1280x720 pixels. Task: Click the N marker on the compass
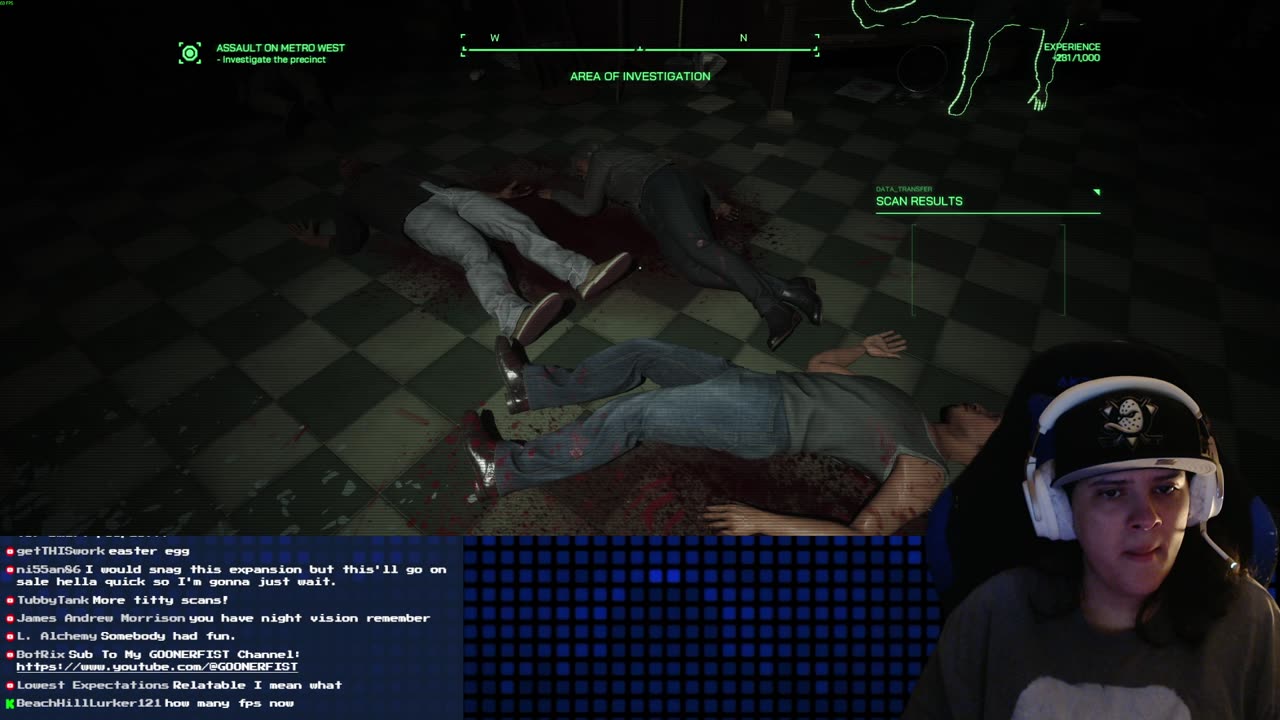(x=743, y=38)
